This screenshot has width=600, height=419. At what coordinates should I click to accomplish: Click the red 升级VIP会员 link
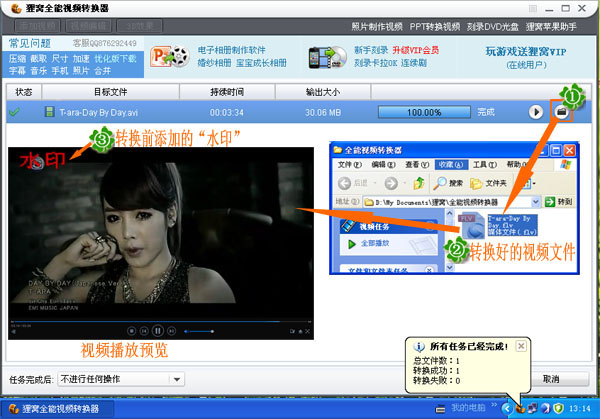tap(416, 50)
